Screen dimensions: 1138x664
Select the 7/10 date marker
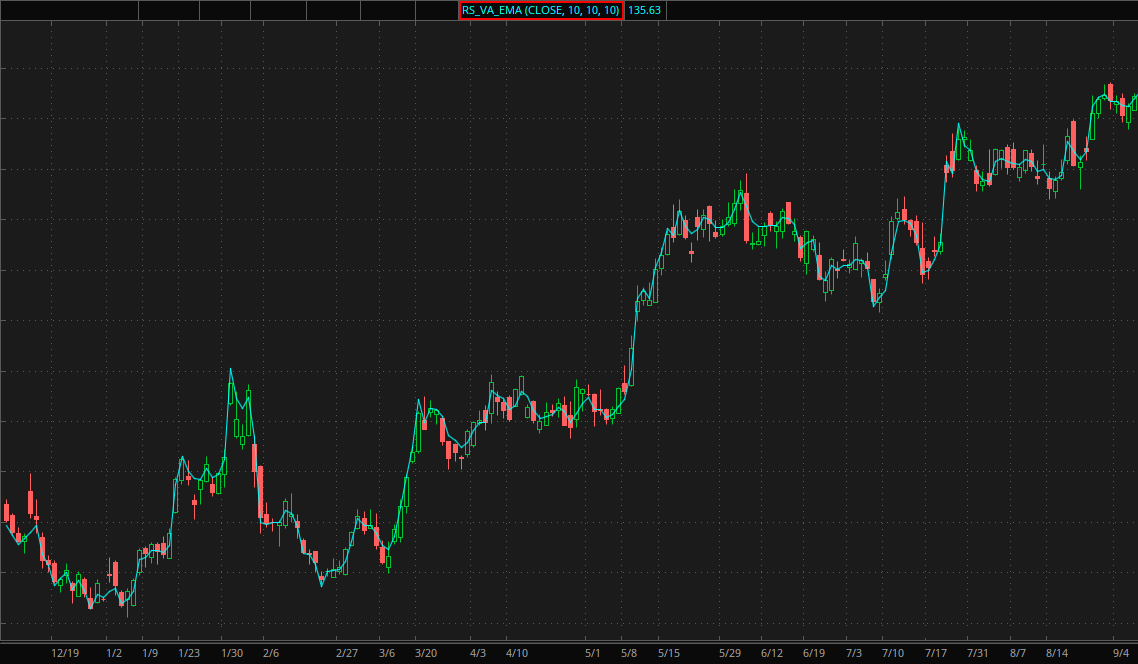point(892,653)
